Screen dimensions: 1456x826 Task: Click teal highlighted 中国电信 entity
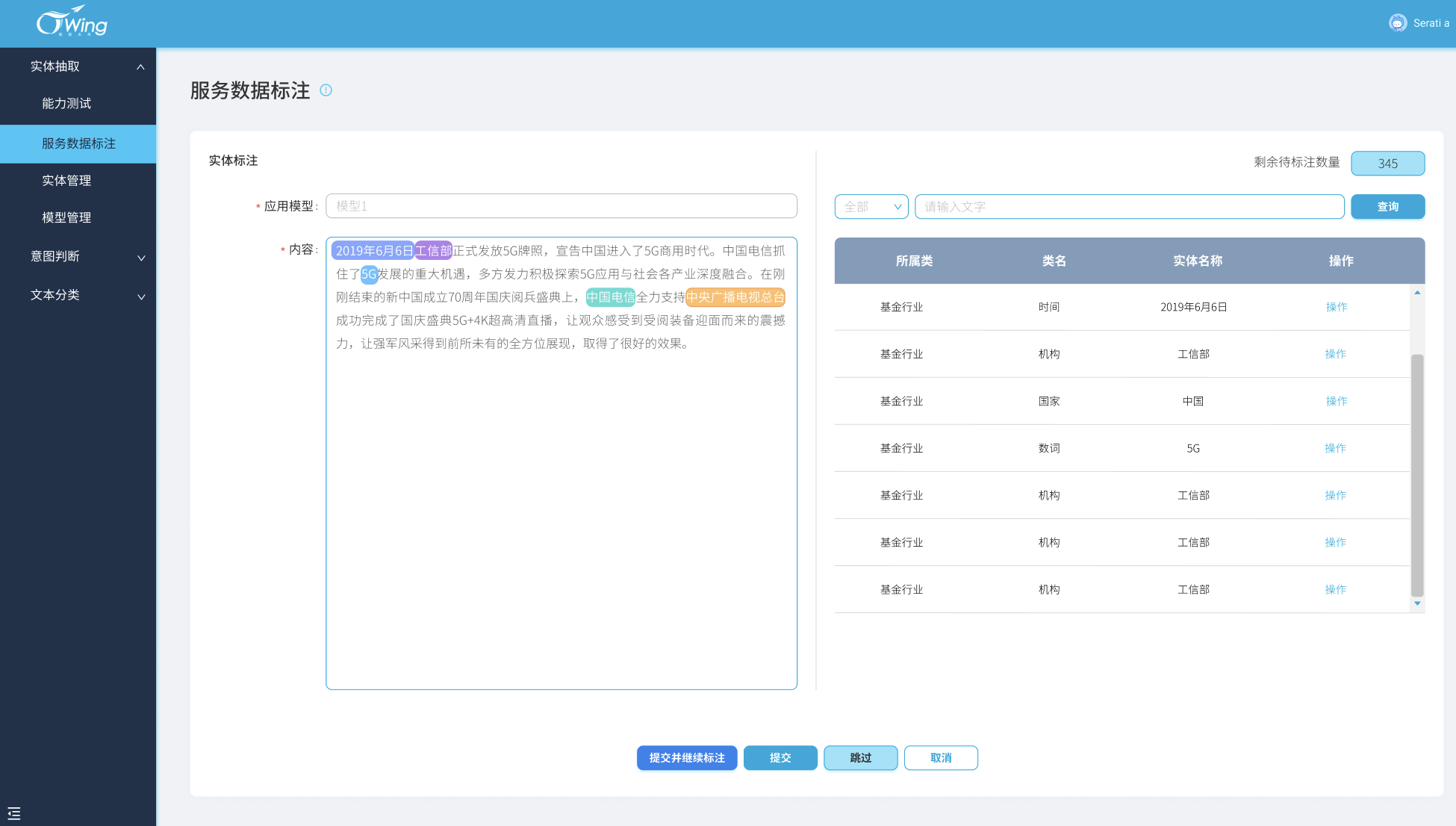611,297
